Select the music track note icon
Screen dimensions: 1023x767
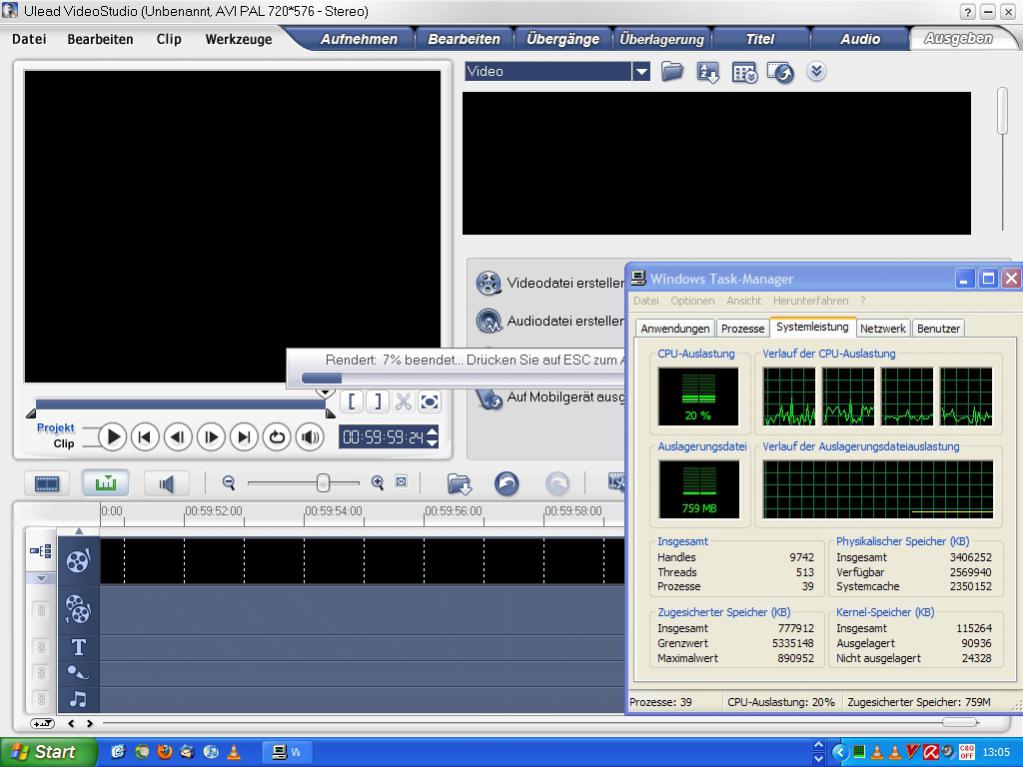point(78,699)
